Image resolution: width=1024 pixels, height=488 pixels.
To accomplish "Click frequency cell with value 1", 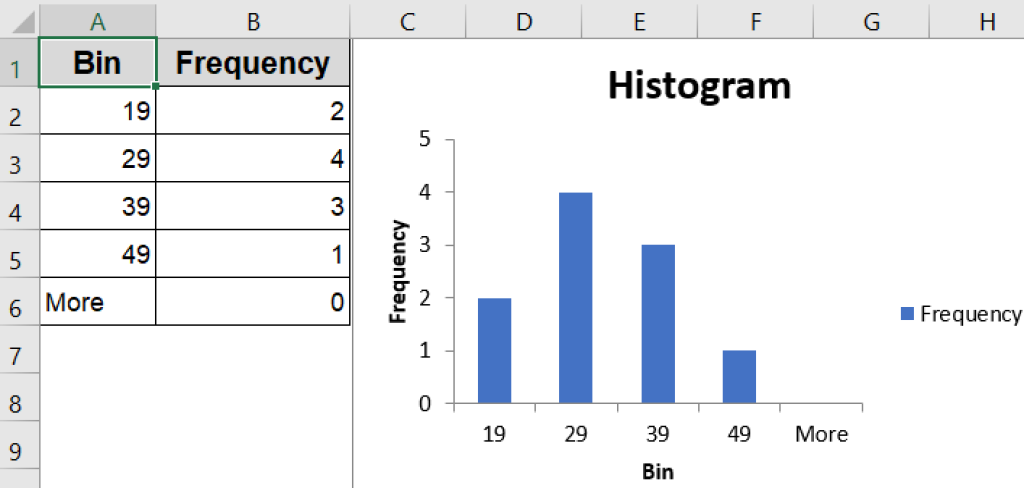I will (x=253, y=253).
